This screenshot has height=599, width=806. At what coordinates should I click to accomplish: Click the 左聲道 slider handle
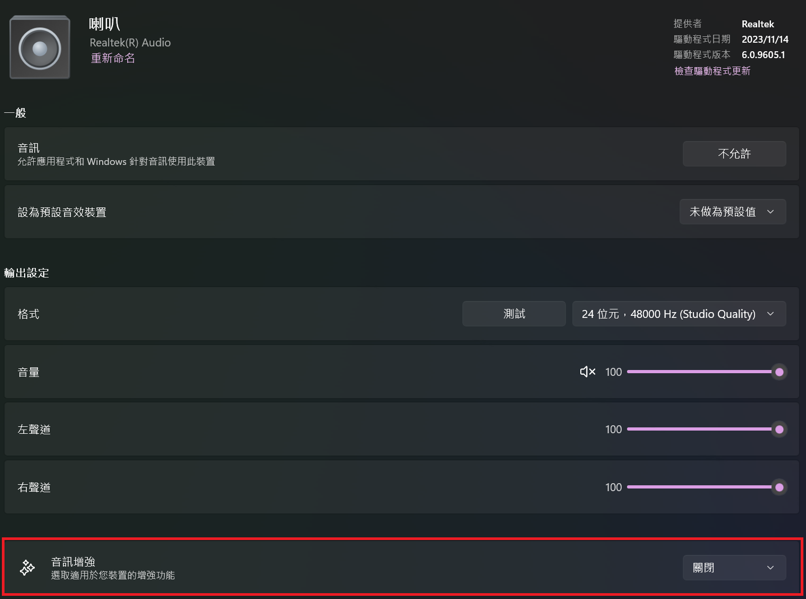point(779,430)
